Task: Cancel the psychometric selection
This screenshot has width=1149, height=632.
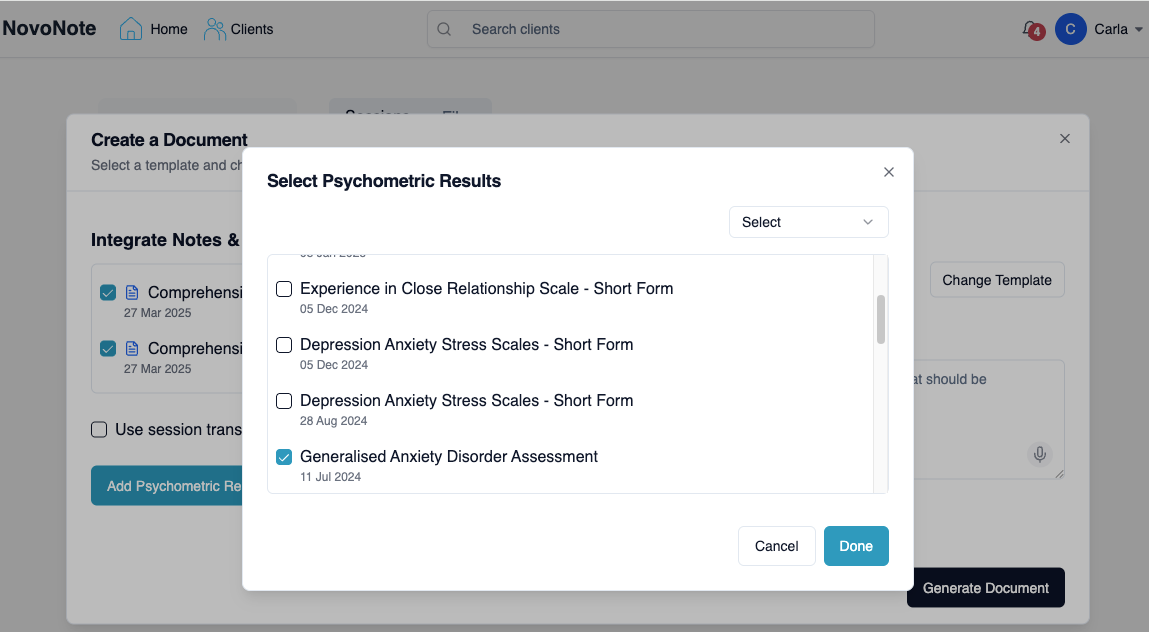Action: pos(776,546)
